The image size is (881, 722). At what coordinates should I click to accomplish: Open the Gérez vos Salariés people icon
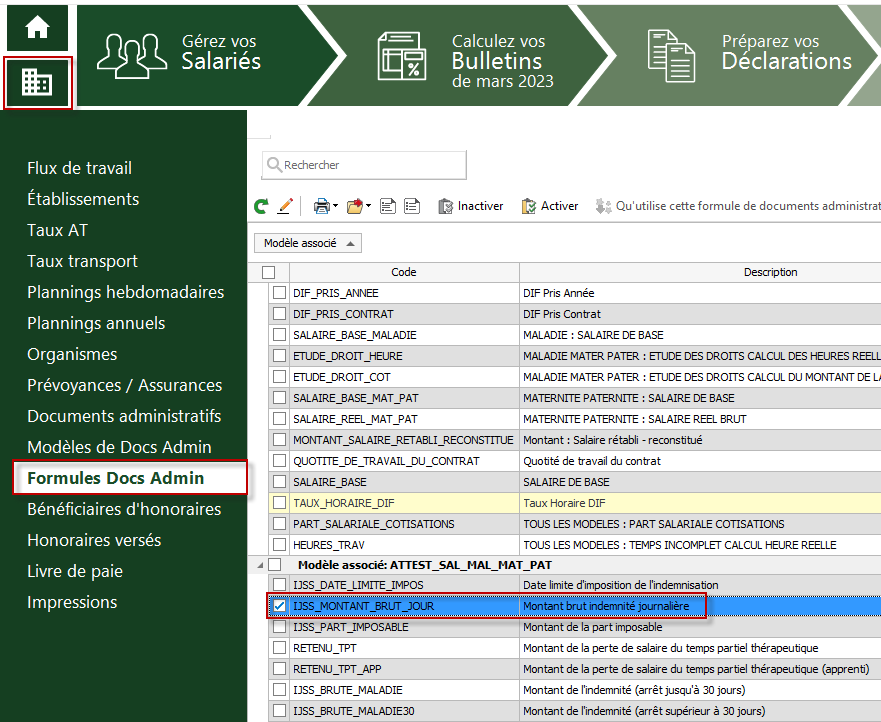(x=131, y=56)
